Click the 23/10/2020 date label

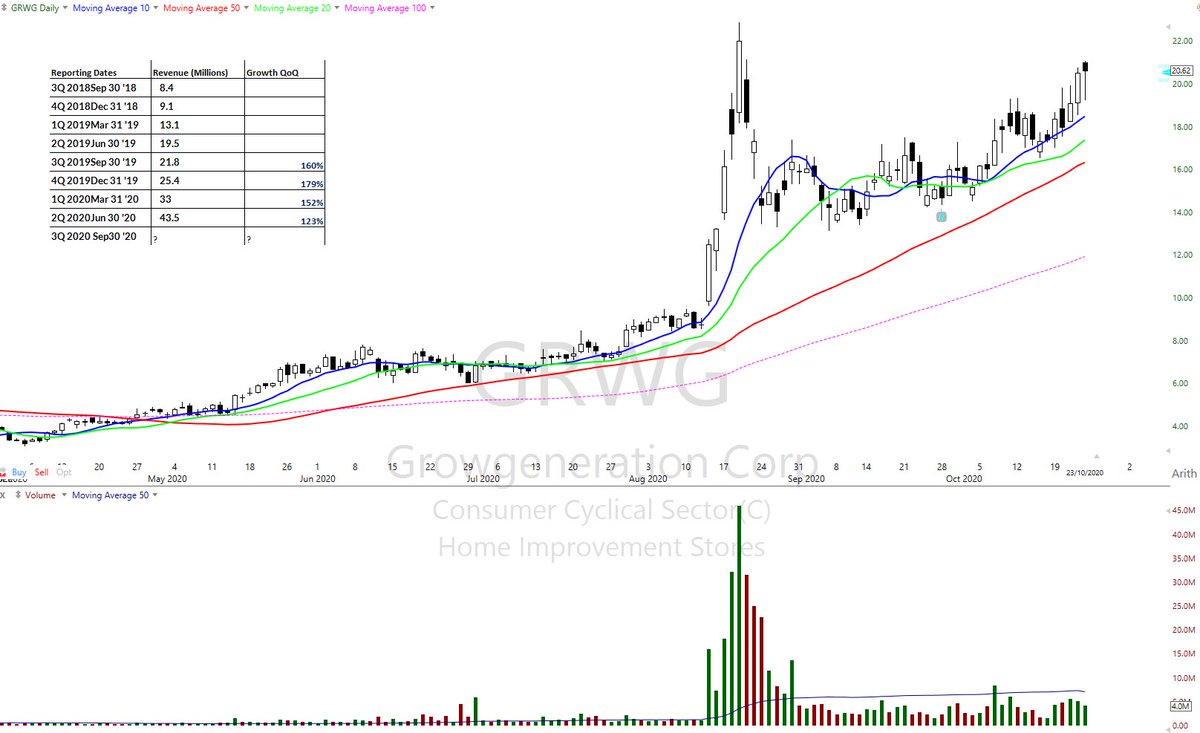pos(1085,472)
